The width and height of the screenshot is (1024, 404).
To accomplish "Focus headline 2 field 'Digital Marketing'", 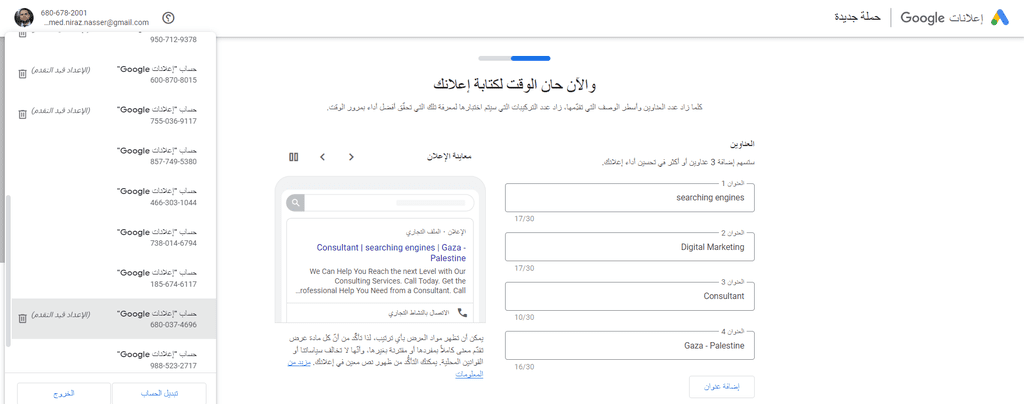I will 630,247.
